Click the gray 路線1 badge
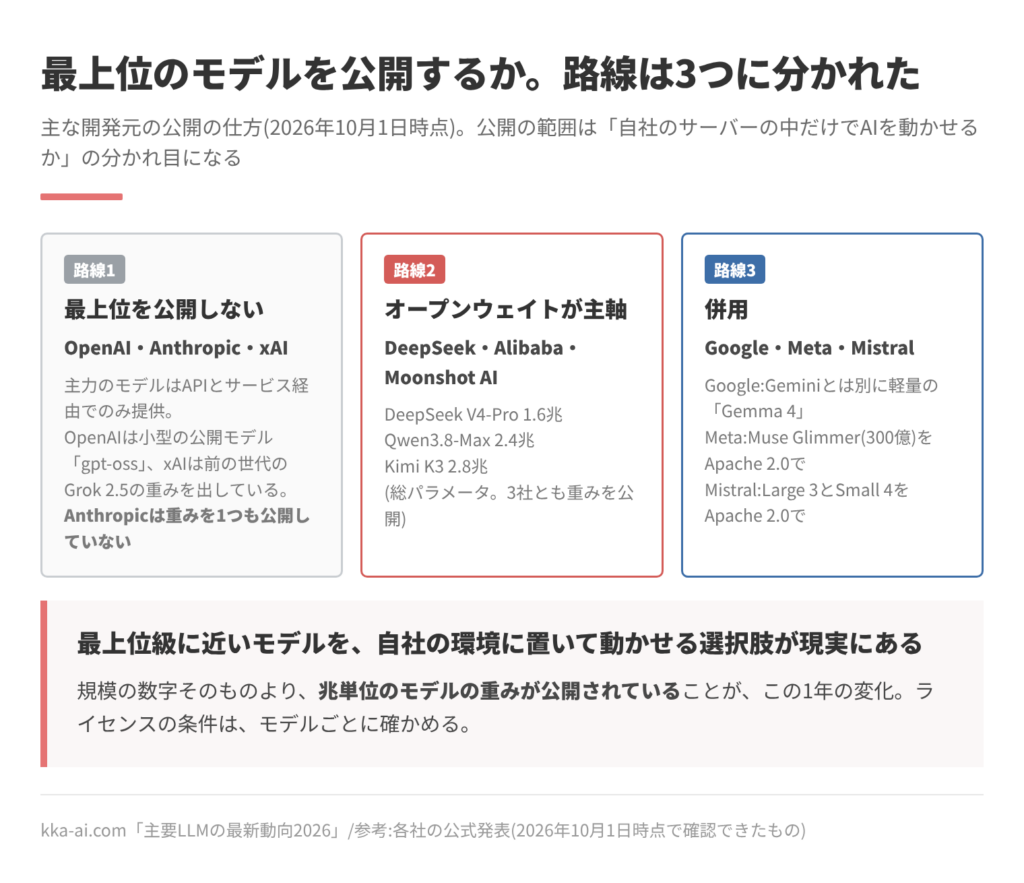Screen dimensions: 1024x883 (x=95, y=270)
